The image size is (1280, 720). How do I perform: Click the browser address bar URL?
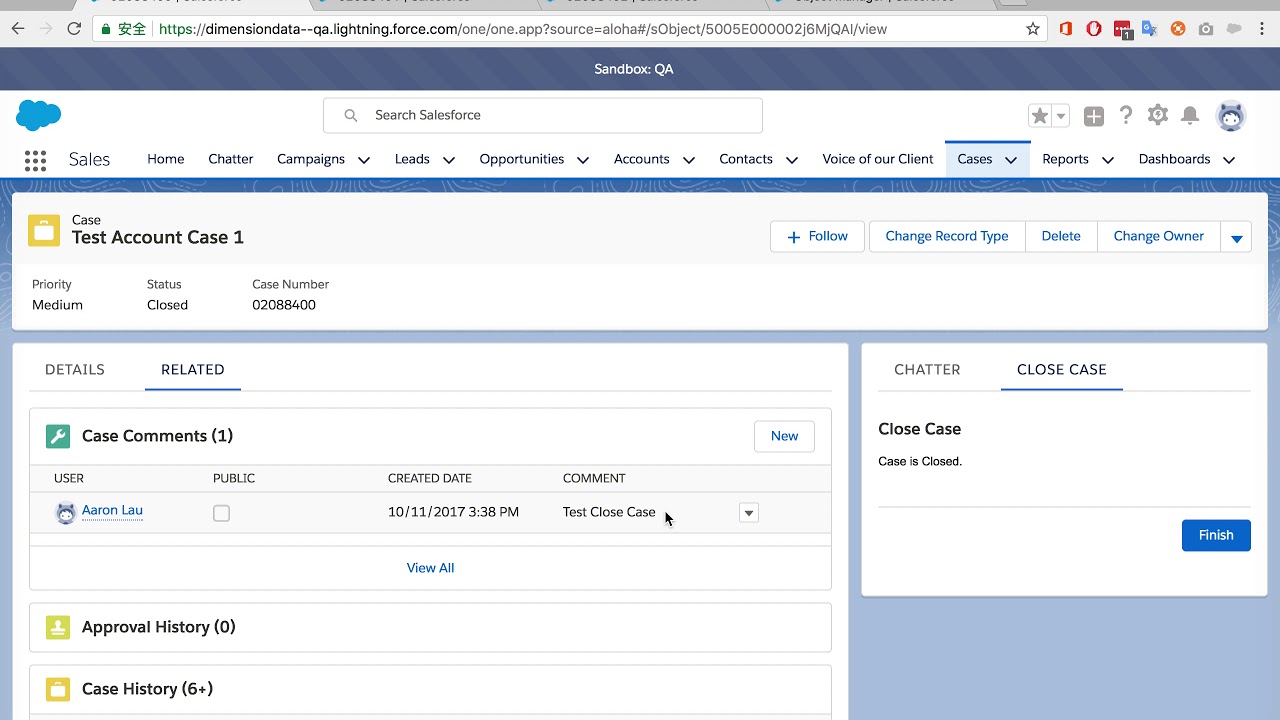(x=523, y=29)
